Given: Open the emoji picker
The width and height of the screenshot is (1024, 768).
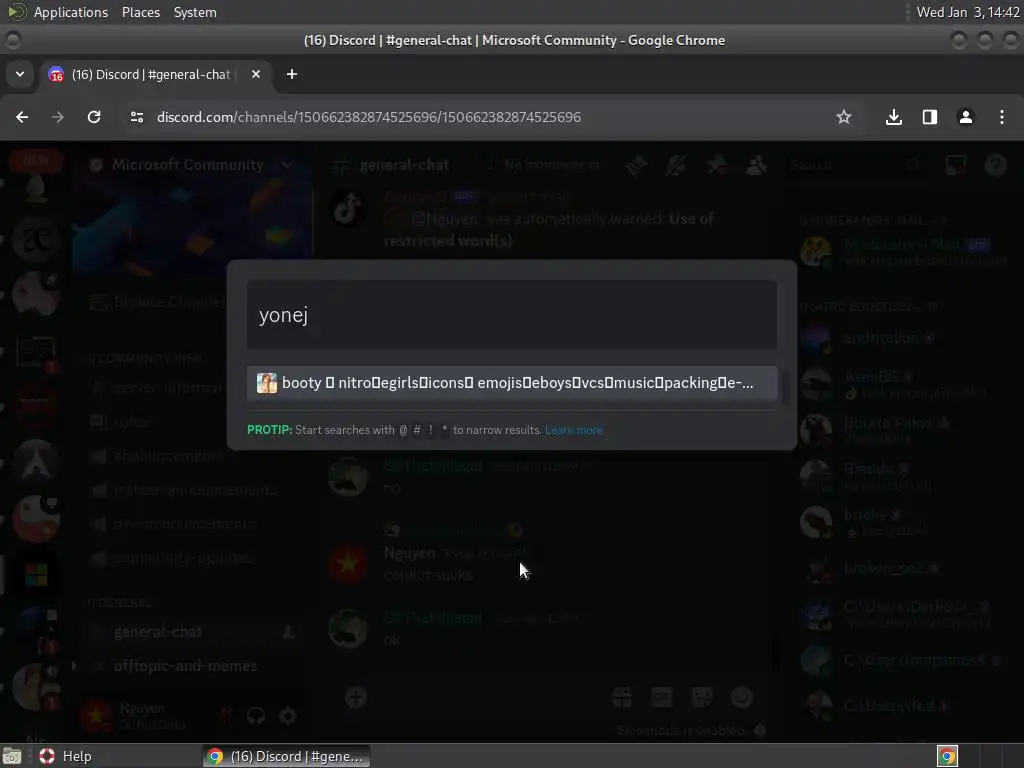Looking at the screenshot, I should [742, 697].
